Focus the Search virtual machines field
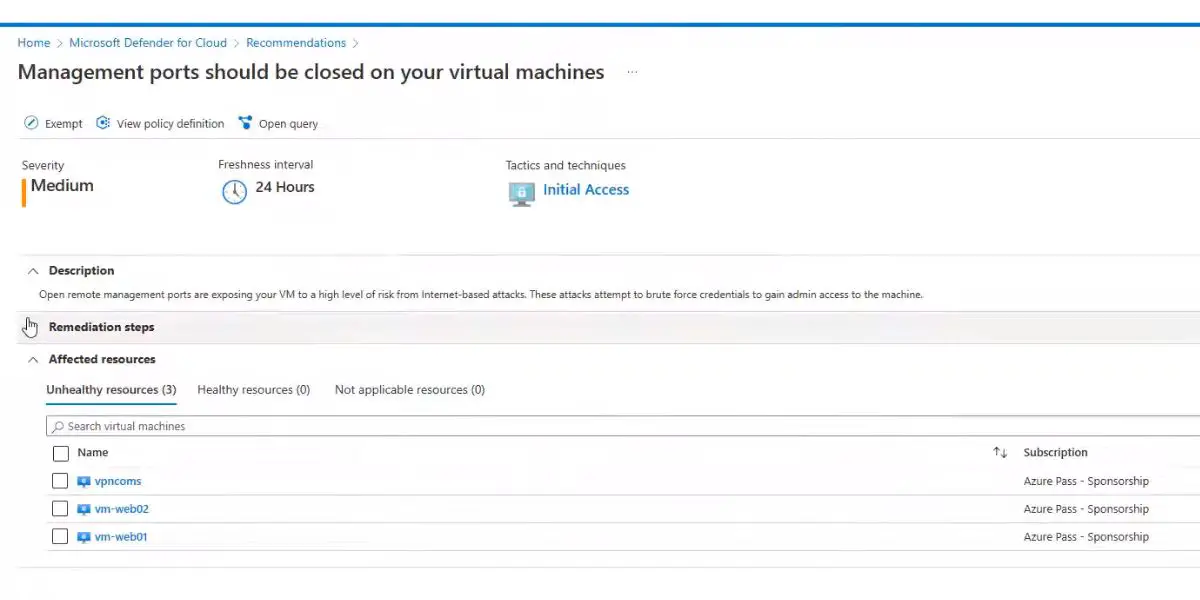 [x=623, y=426]
